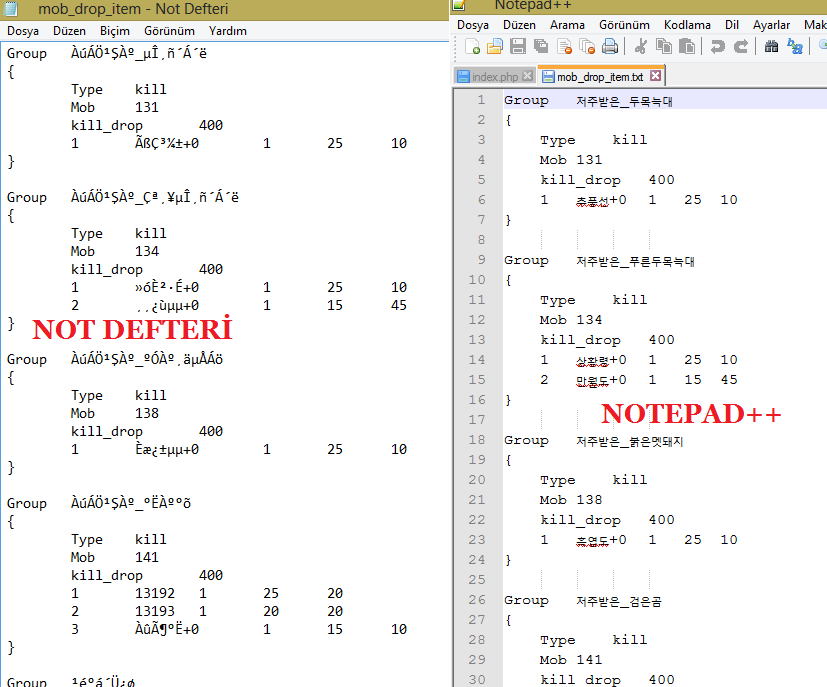The image size is (827, 687).
Task: Close the index.php tab
Action: coord(527,76)
